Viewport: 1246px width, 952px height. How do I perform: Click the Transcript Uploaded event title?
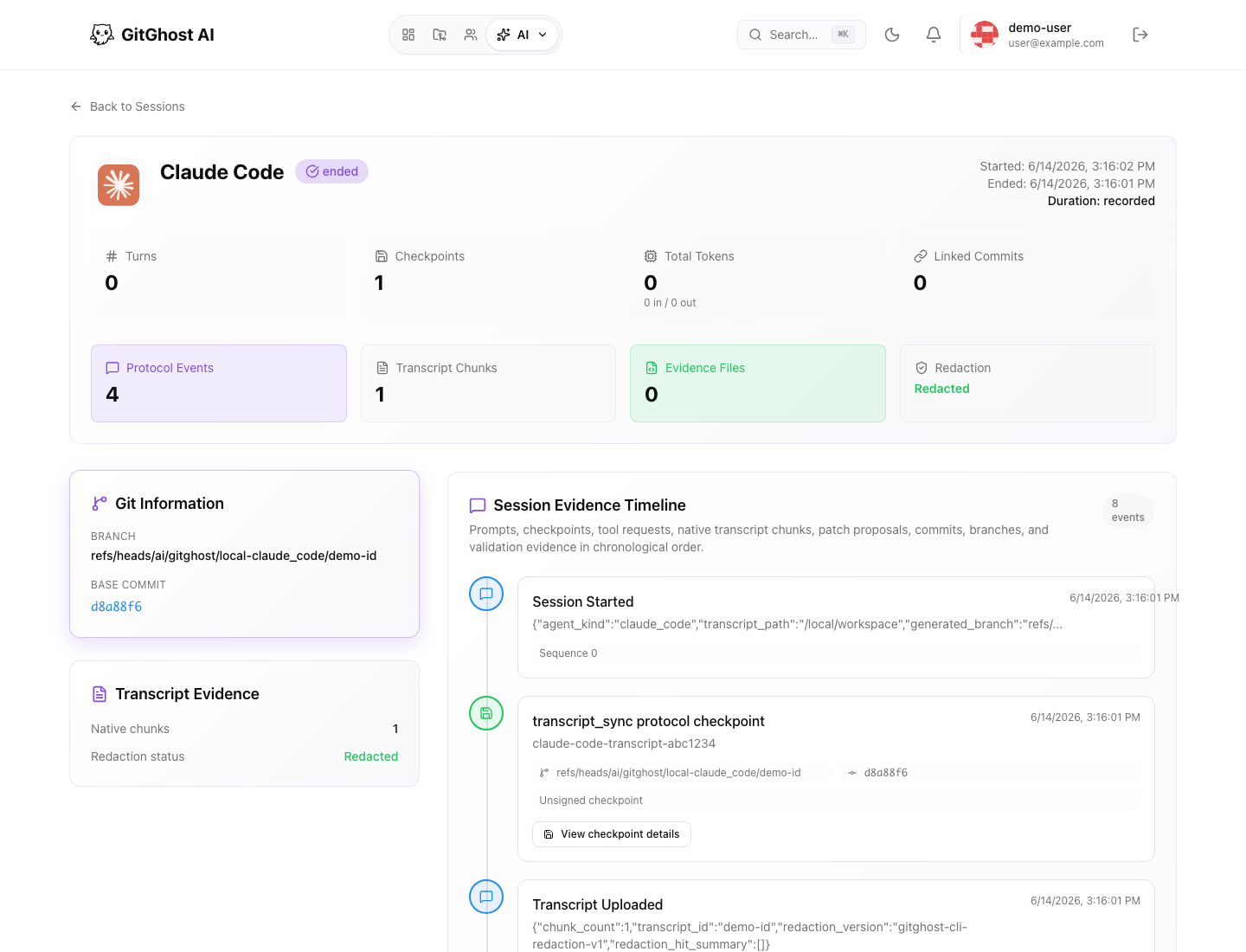(x=598, y=904)
